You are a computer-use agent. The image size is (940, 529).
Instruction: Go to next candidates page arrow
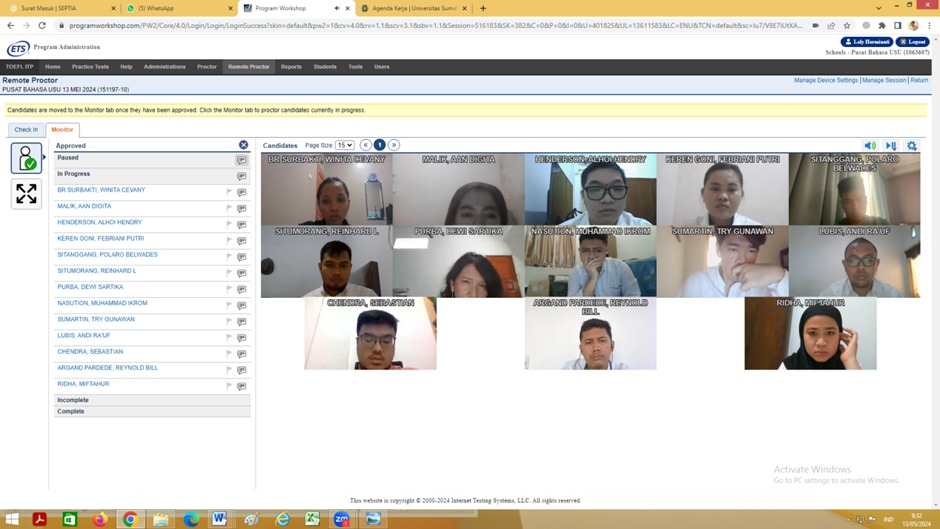(x=394, y=145)
